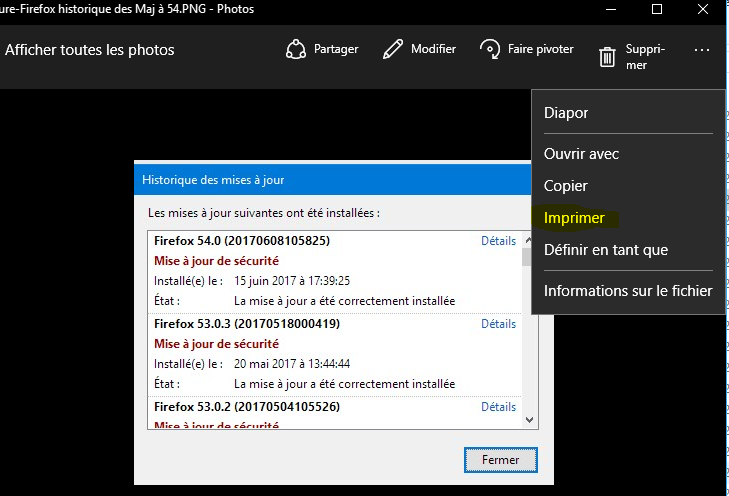This screenshot has width=729, height=496.
Task: Click the Partager label in toolbar
Action: click(336, 49)
